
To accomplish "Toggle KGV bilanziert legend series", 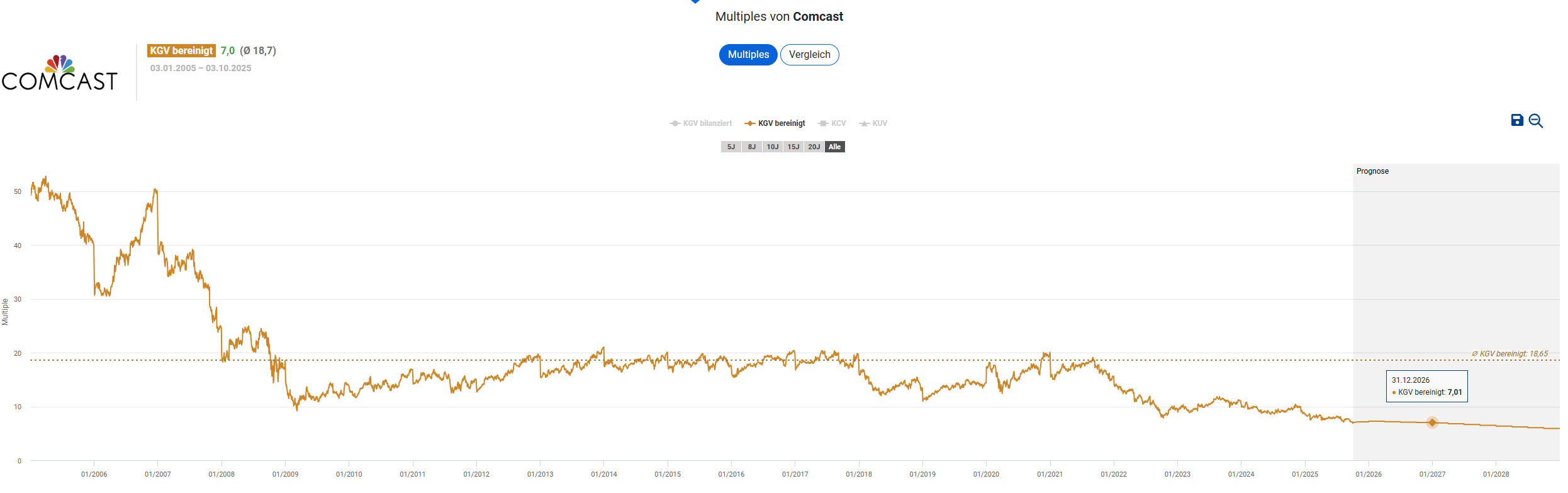I will (x=701, y=123).
